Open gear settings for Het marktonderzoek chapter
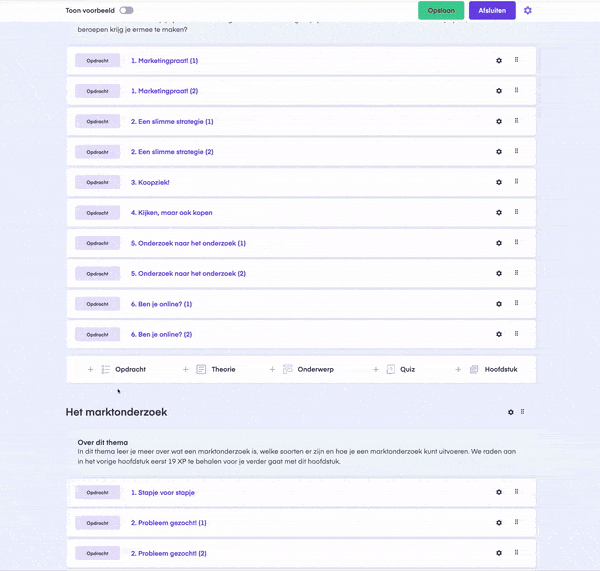The height and width of the screenshot is (571, 600). 510,412
